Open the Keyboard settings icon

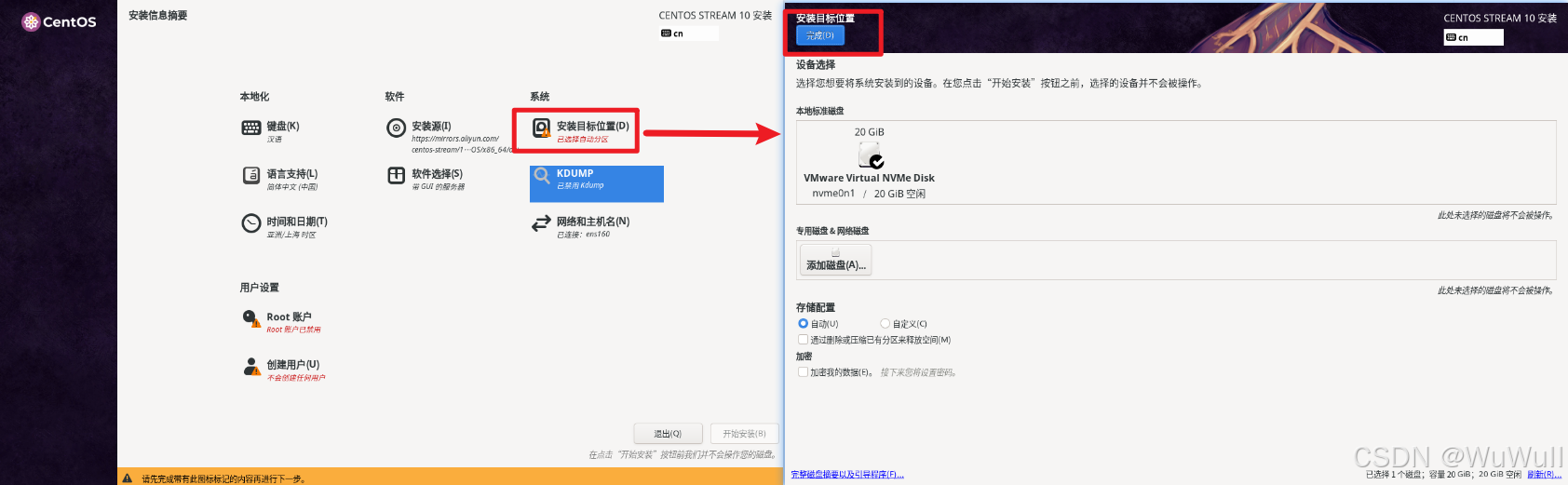tap(251, 128)
